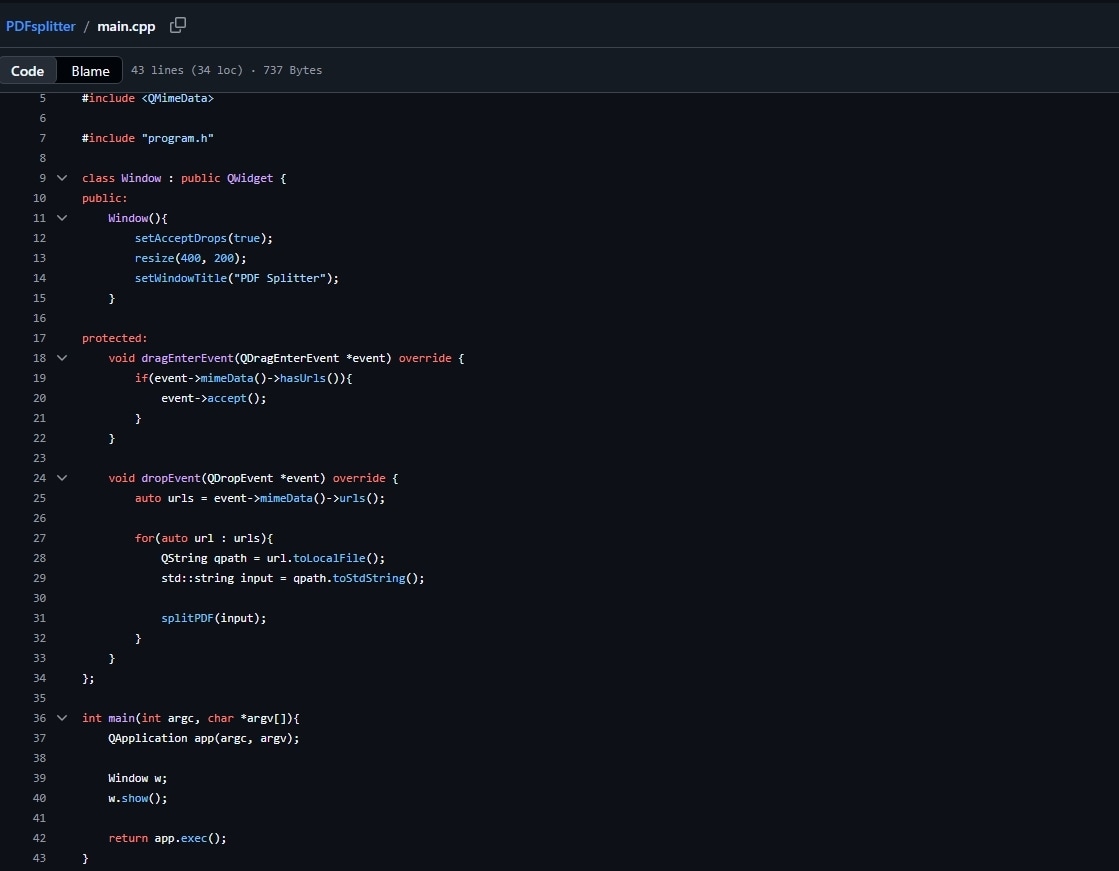Copy the file path icon next to main.cpp

pos(178,26)
